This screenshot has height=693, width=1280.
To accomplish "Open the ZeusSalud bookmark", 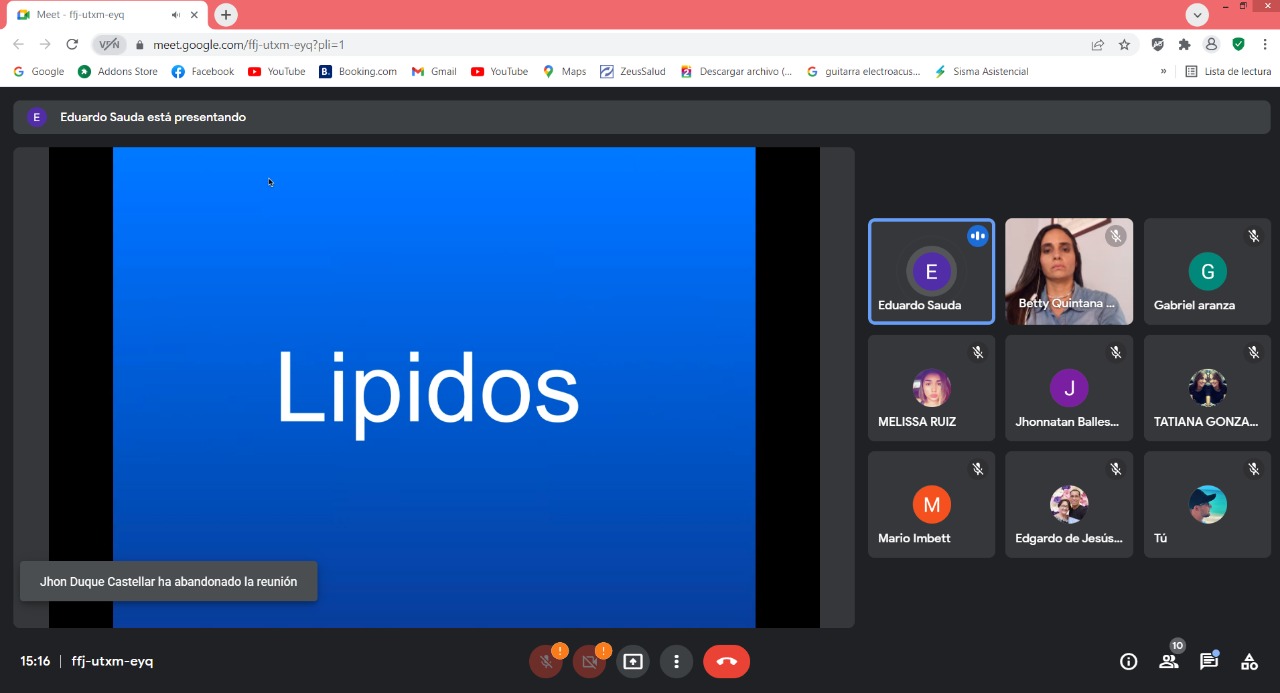I will pyautogui.click(x=633, y=72).
